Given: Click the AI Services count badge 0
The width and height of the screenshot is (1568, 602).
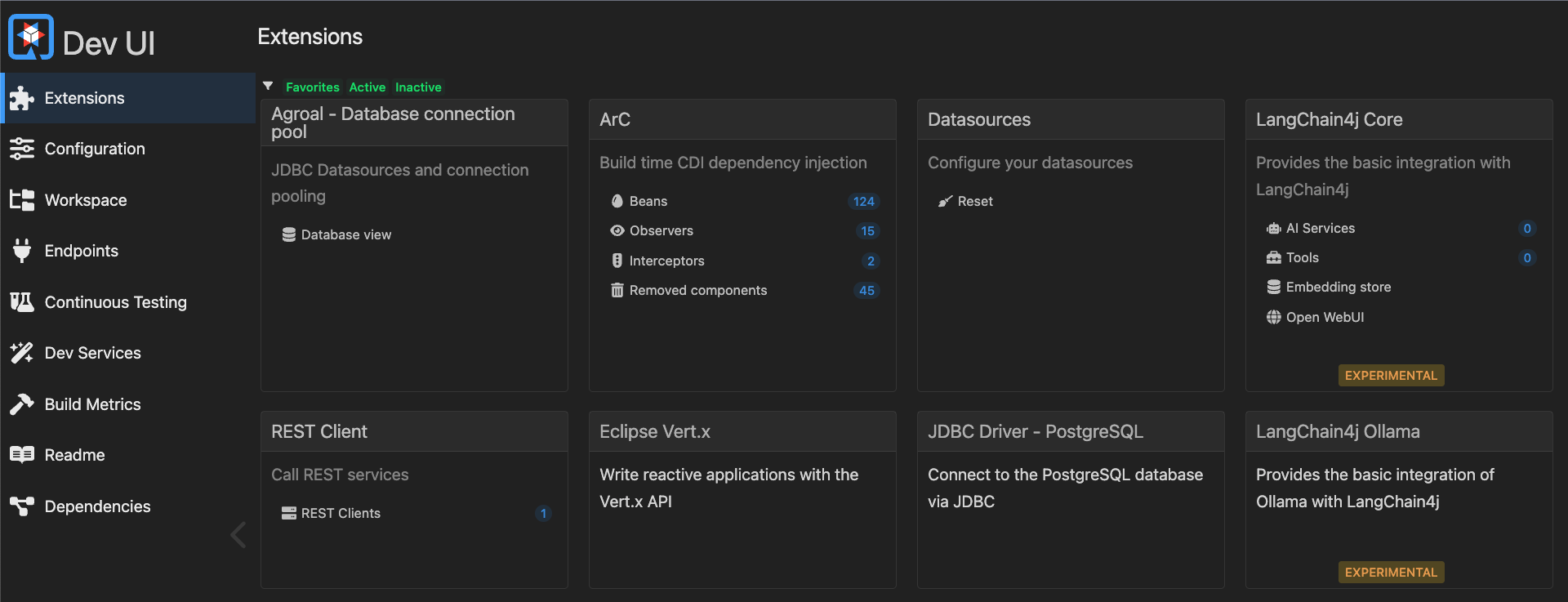Looking at the screenshot, I should click(1527, 229).
